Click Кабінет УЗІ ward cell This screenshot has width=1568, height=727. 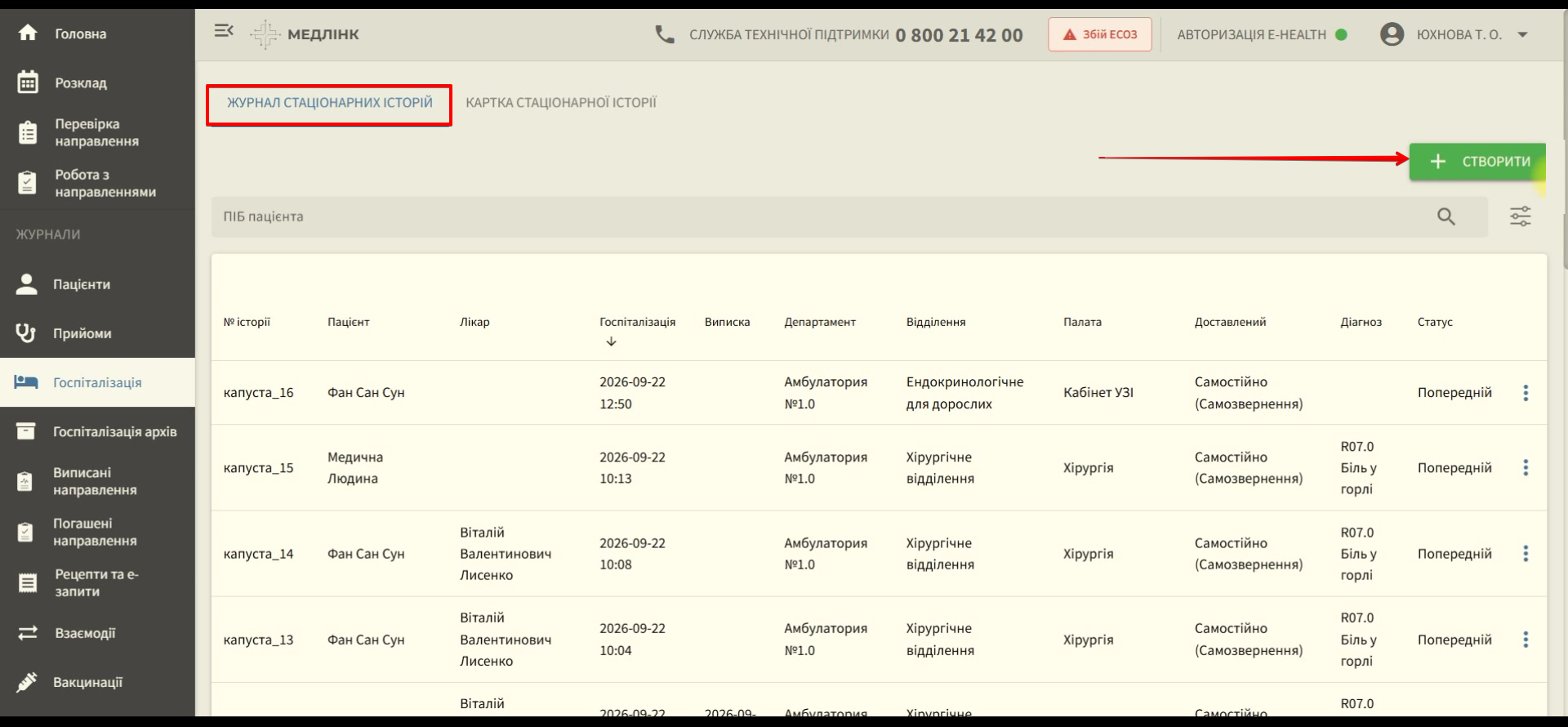[x=1098, y=393]
